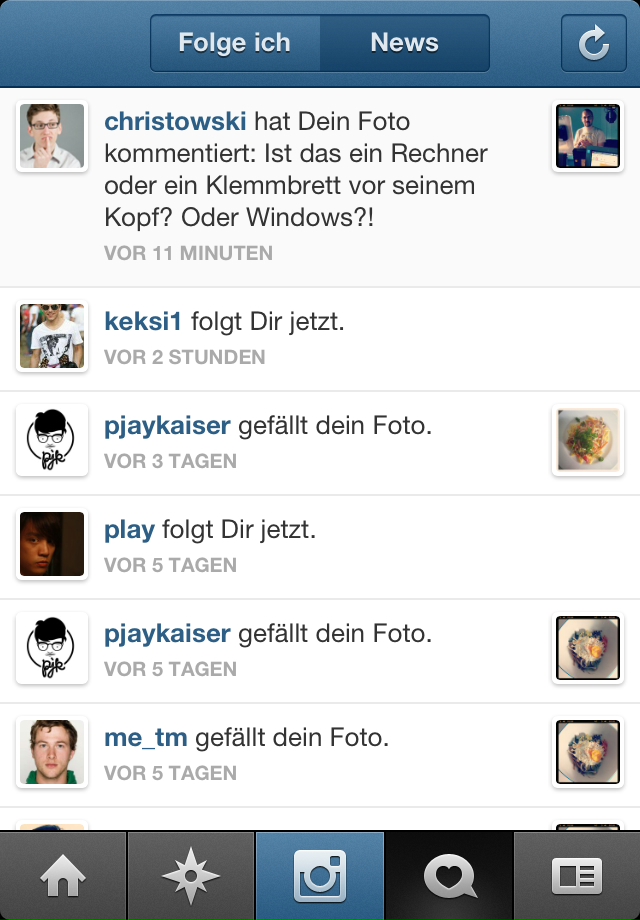Open the Home feed icon
The height and width of the screenshot is (920, 640).
coord(63,875)
